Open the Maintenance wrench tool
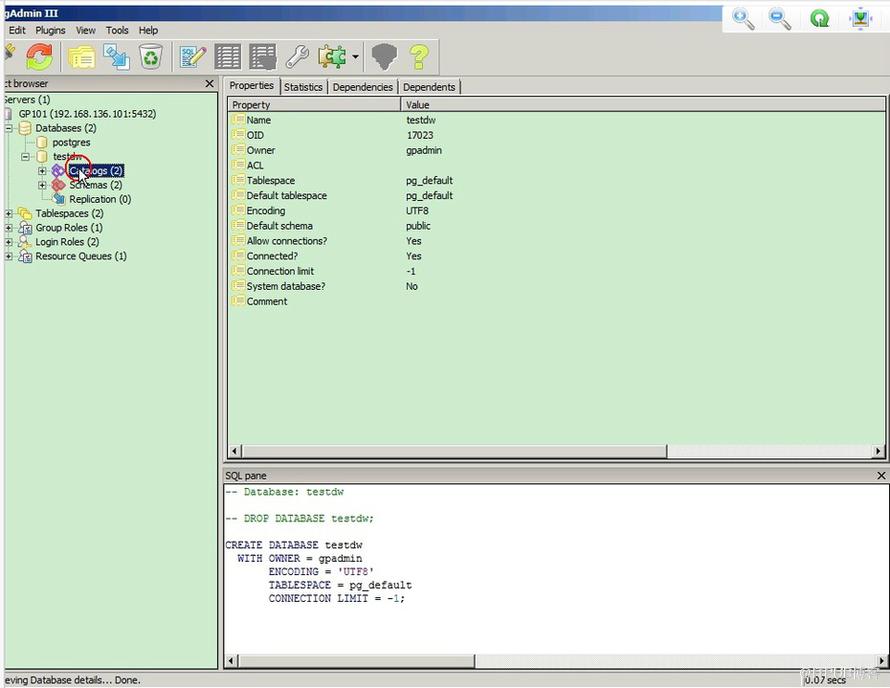This screenshot has width=890, height=688. click(x=297, y=57)
